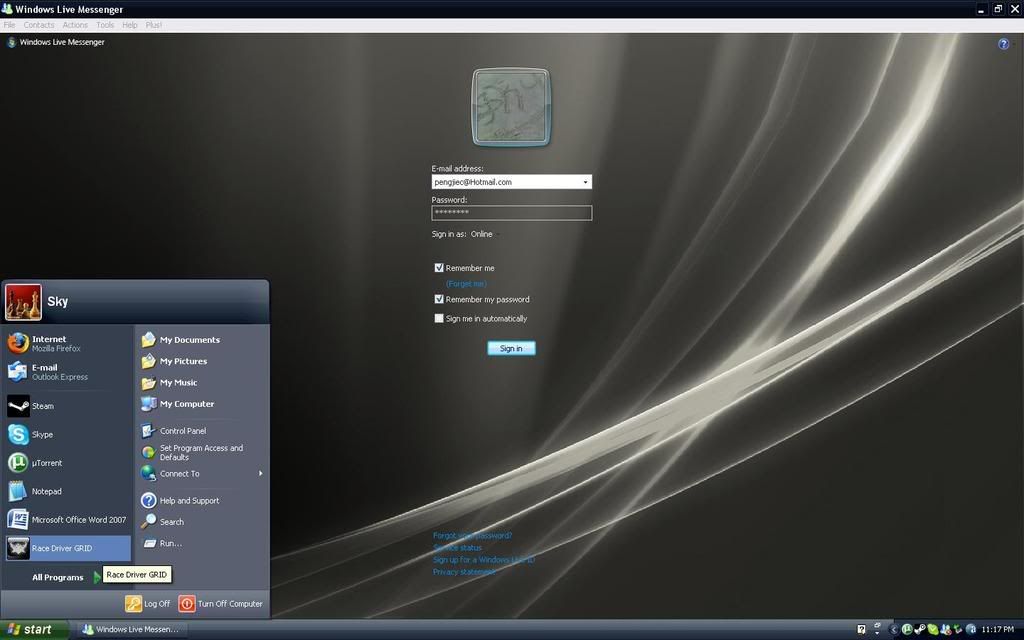The image size is (1024, 640).
Task: Click the µTorrent icon in system tray
Action: 906,630
